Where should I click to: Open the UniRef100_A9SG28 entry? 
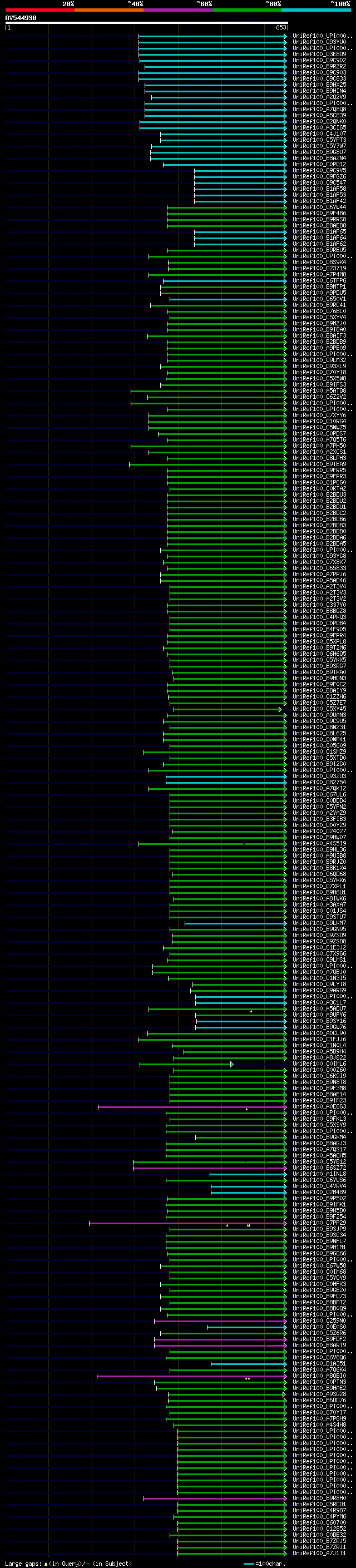pos(319,1394)
